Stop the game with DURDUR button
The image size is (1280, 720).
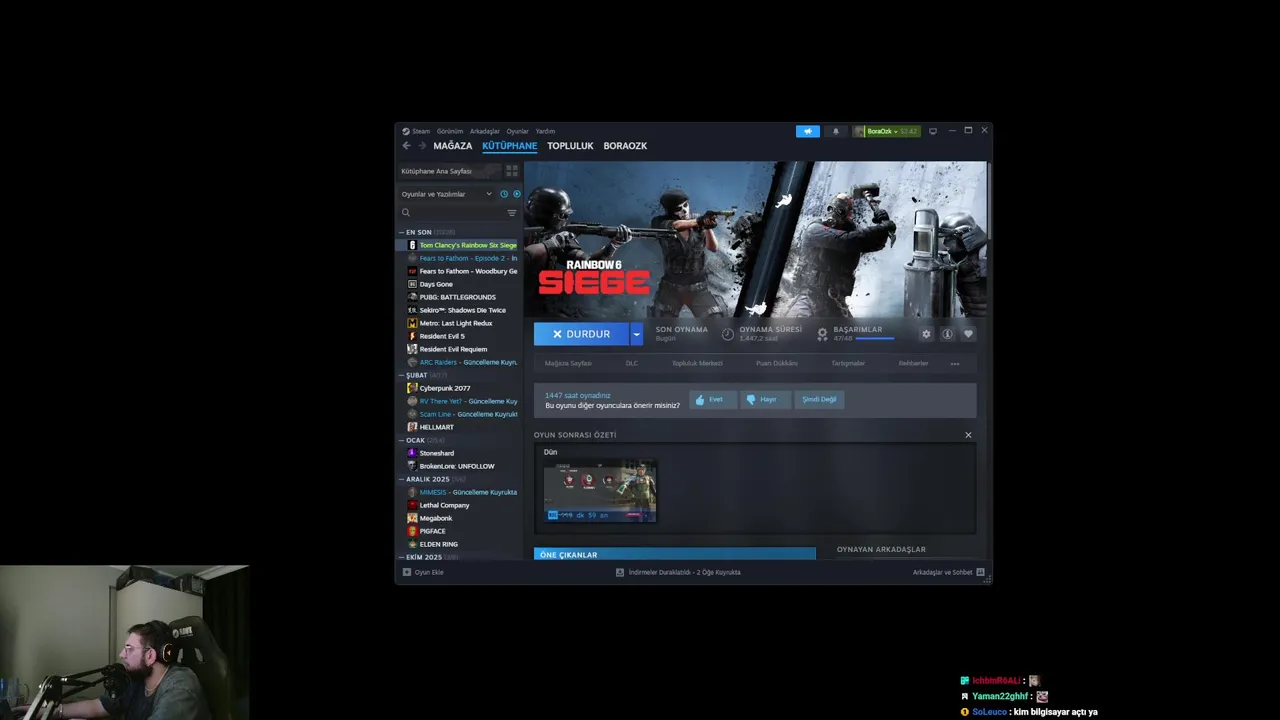click(582, 334)
